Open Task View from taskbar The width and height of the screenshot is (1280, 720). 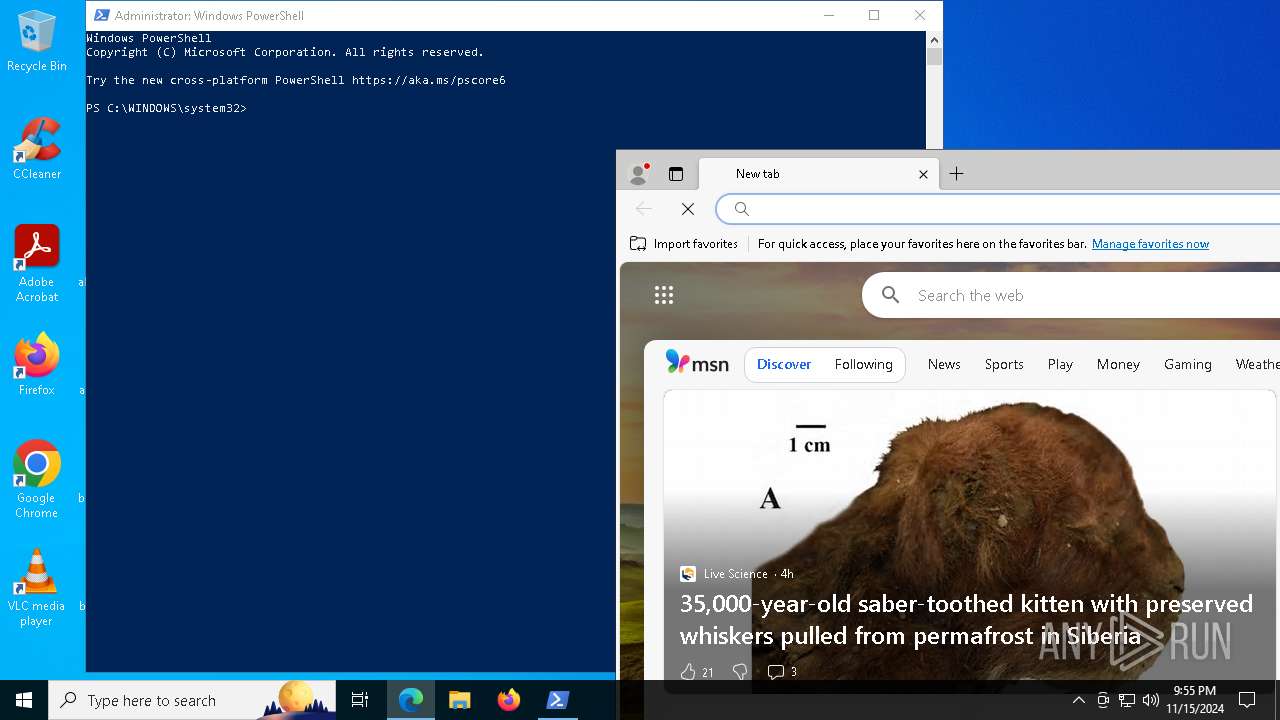[360, 700]
